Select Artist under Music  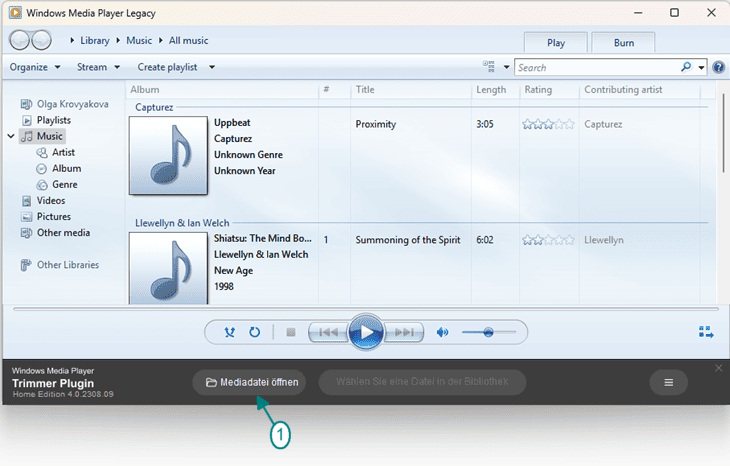pyautogui.click(x=55, y=152)
